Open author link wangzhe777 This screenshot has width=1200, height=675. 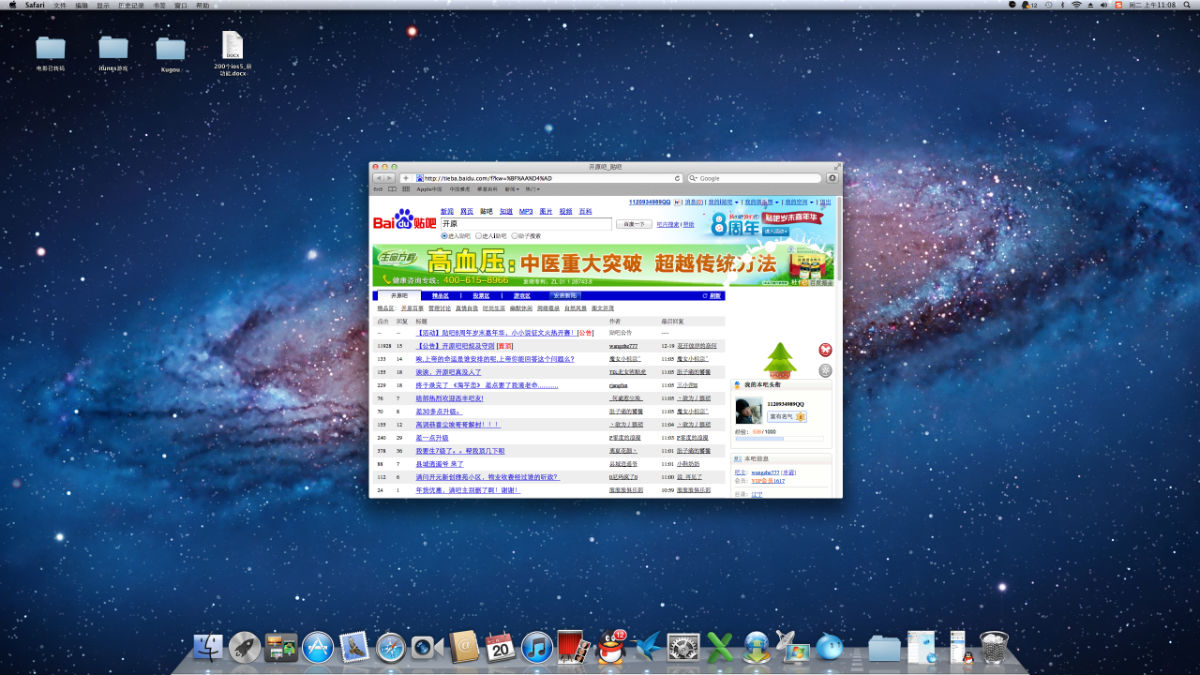click(x=623, y=346)
